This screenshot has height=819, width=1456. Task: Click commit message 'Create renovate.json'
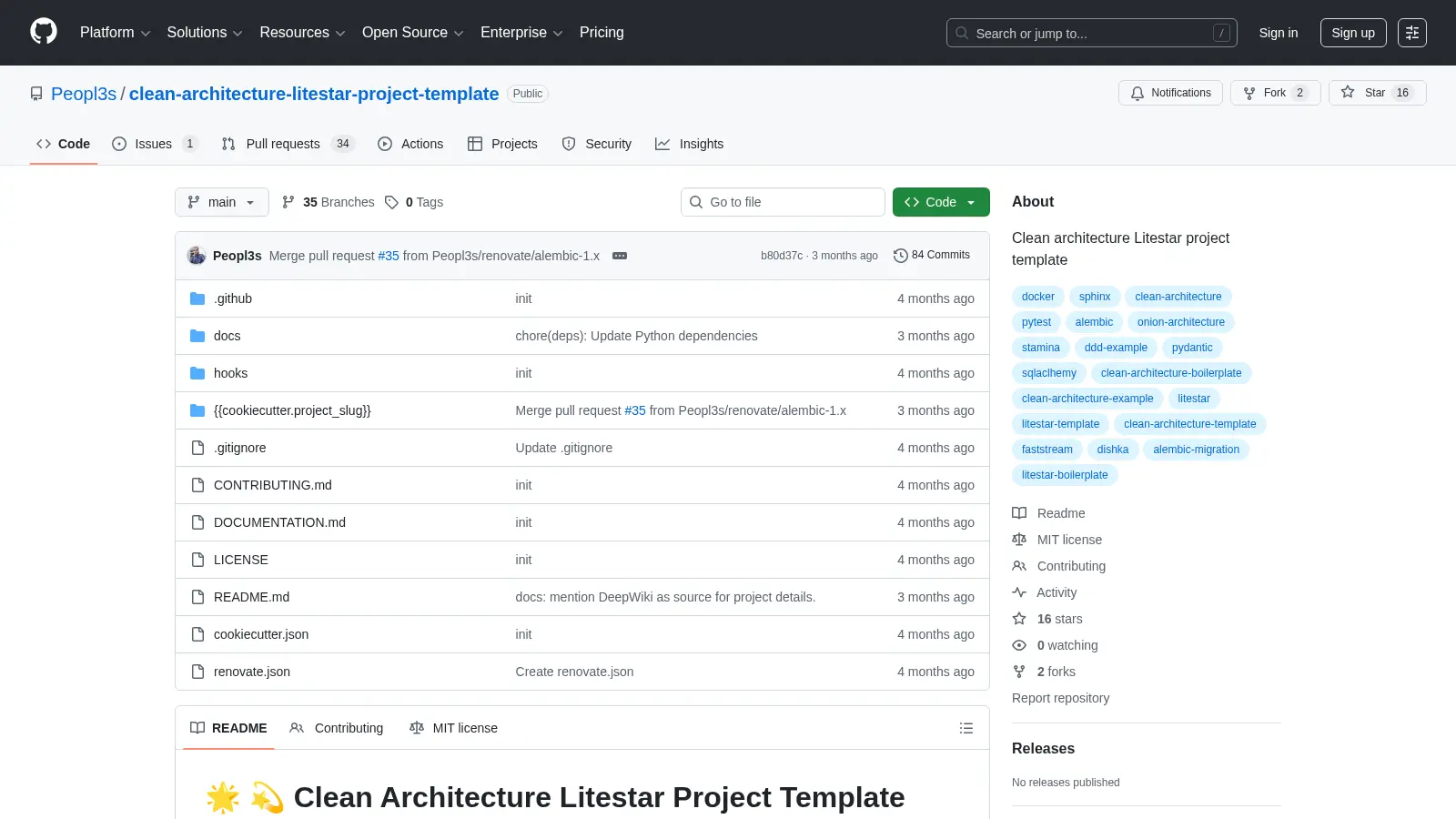(x=574, y=672)
